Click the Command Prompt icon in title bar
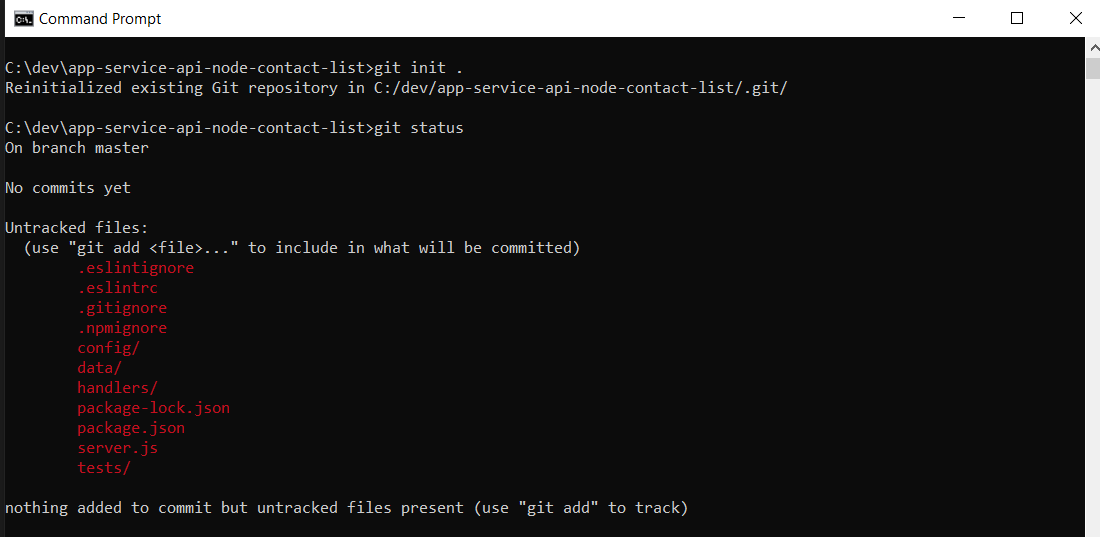The width and height of the screenshot is (1100, 537). [x=23, y=19]
